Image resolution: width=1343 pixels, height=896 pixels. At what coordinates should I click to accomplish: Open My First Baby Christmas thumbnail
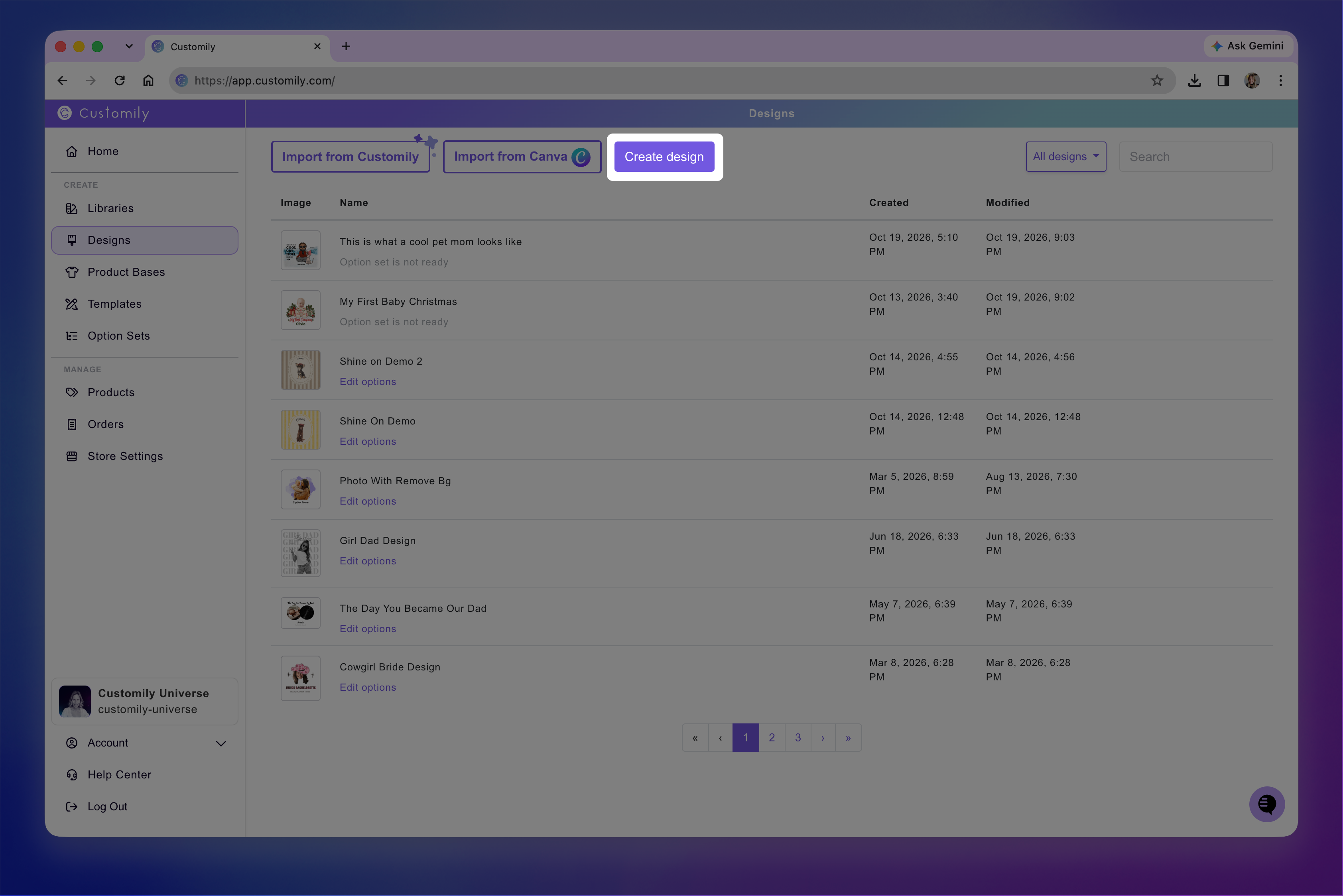coord(301,310)
